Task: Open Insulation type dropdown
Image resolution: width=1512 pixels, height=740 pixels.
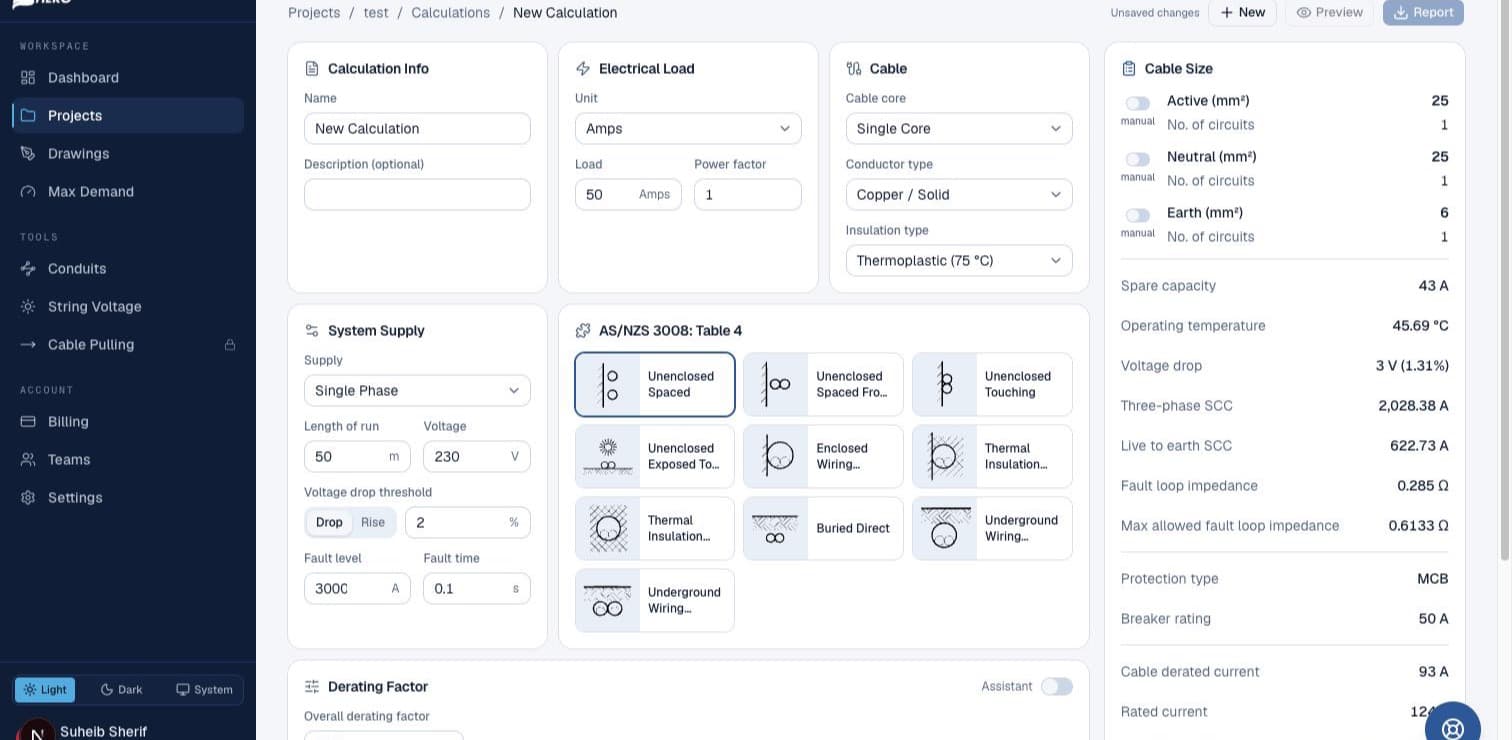Action: (x=959, y=260)
